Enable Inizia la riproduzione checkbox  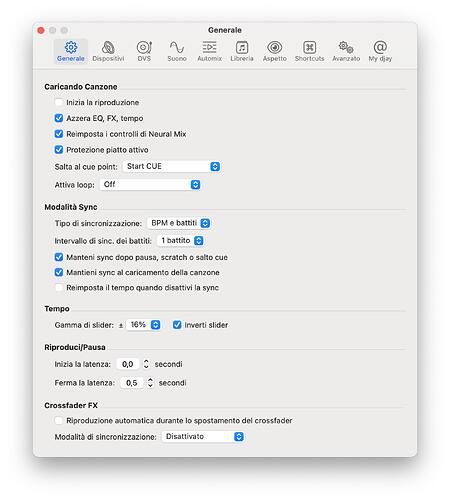tap(59, 102)
